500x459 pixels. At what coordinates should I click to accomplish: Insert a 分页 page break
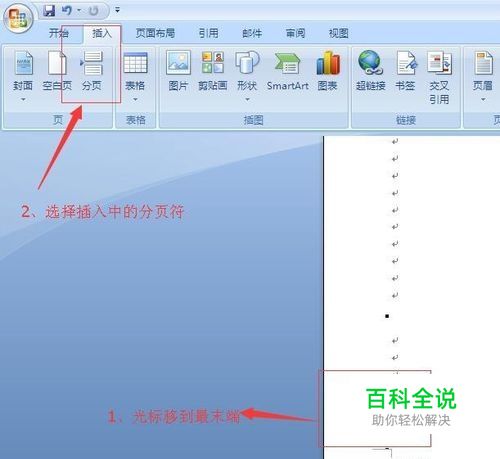pos(92,71)
